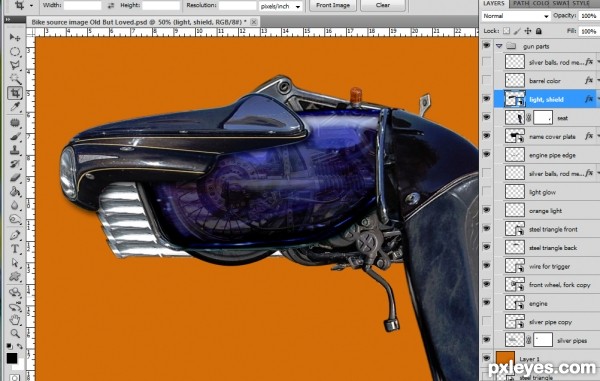Lock all layer attributes

[538, 31]
